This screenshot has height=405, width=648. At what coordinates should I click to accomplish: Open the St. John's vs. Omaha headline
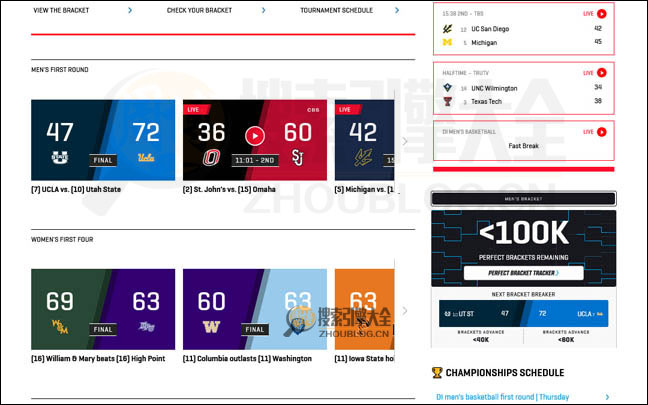pos(229,189)
